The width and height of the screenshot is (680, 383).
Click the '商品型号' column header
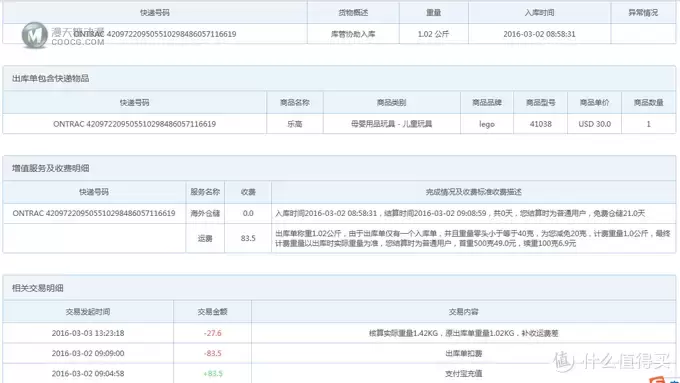[x=540, y=102]
